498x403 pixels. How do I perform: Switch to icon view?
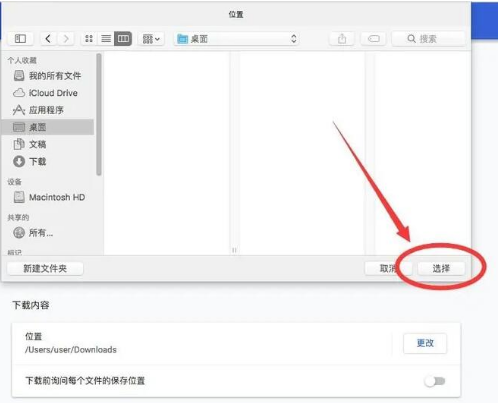tap(89, 39)
